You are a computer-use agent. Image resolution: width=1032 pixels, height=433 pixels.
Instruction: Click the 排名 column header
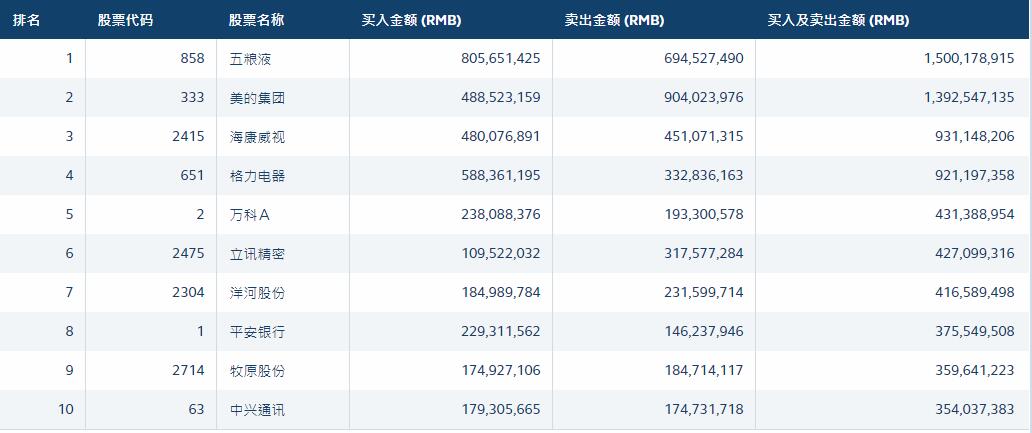(x=27, y=20)
